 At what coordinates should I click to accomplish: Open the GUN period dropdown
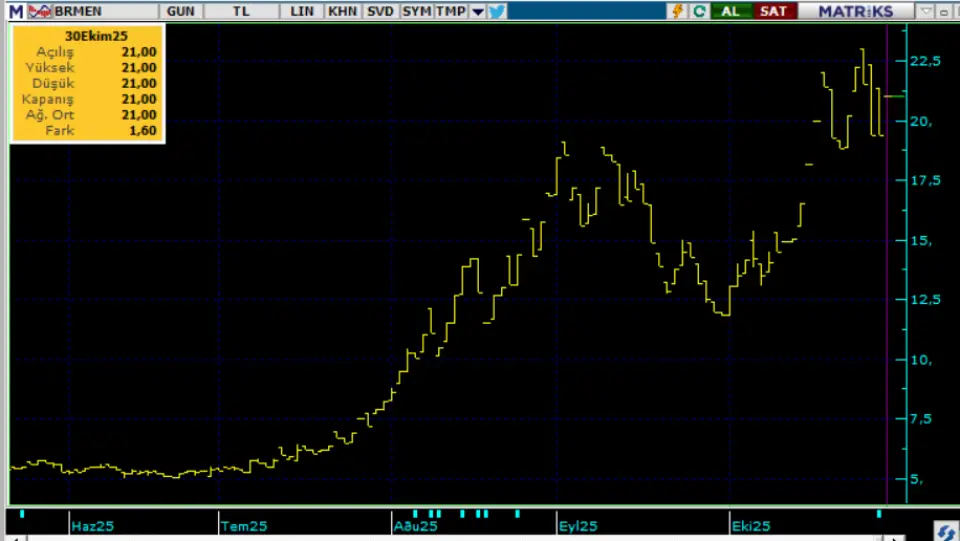click(x=181, y=11)
